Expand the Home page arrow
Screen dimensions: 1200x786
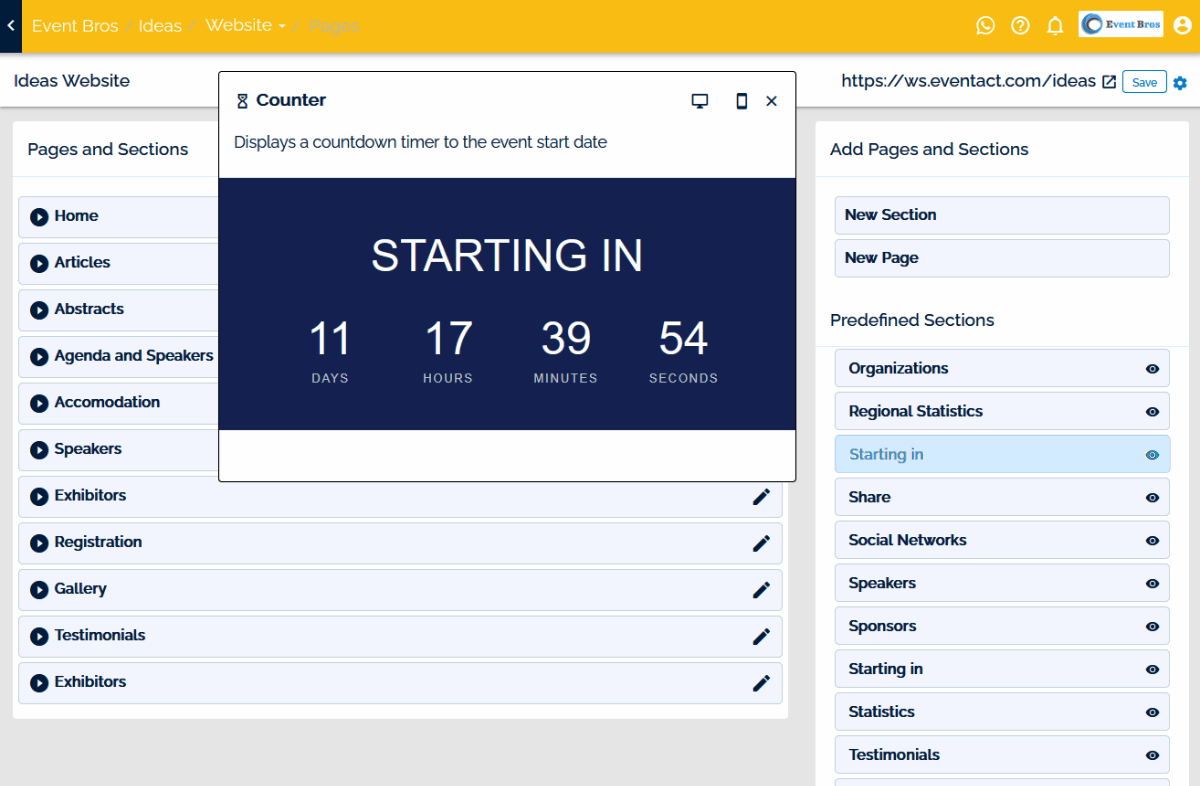click(39, 217)
